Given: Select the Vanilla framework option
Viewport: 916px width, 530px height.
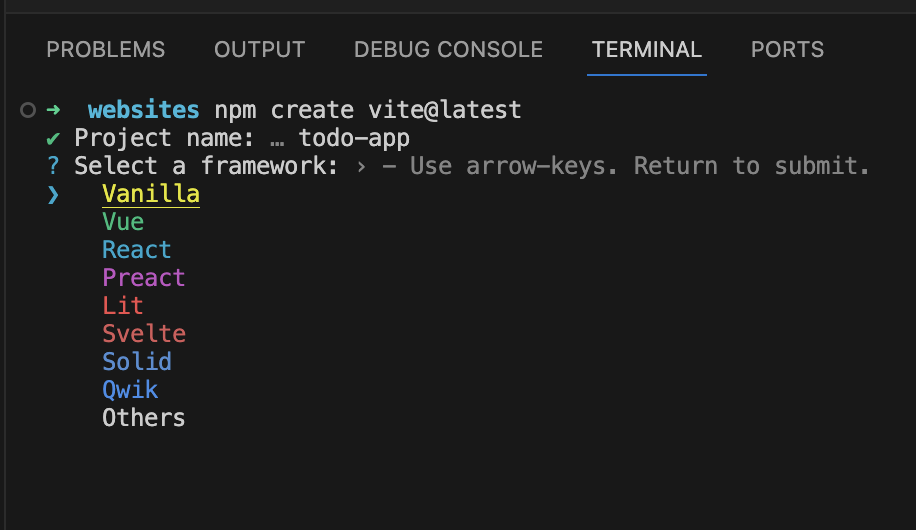Looking at the screenshot, I should pyautogui.click(x=151, y=194).
